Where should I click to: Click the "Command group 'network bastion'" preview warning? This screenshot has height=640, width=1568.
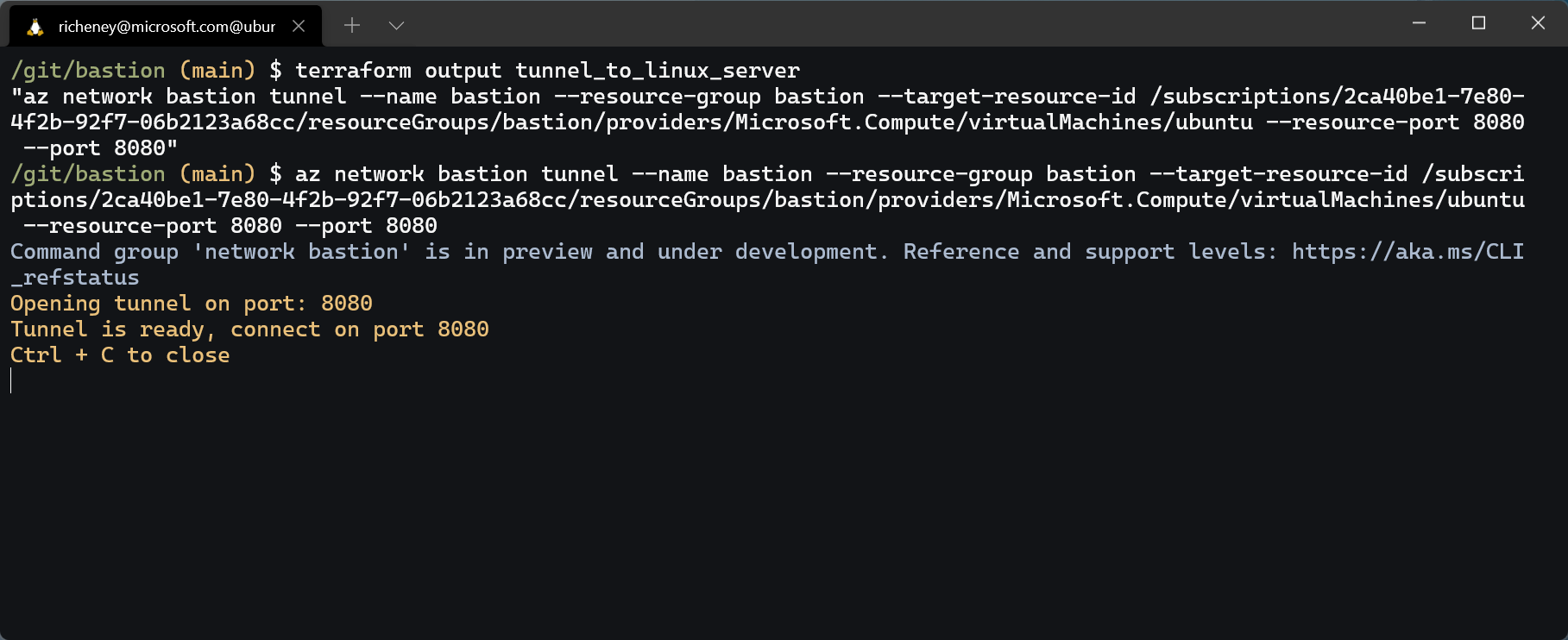(x=211, y=252)
